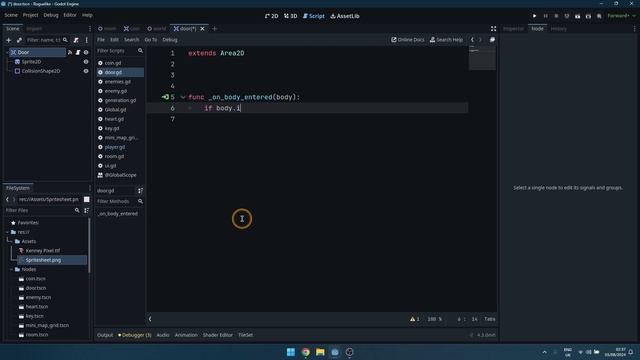Stop the running project
This screenshot has width=640, height=360.
pyautogui.click(x=556, y=16)
